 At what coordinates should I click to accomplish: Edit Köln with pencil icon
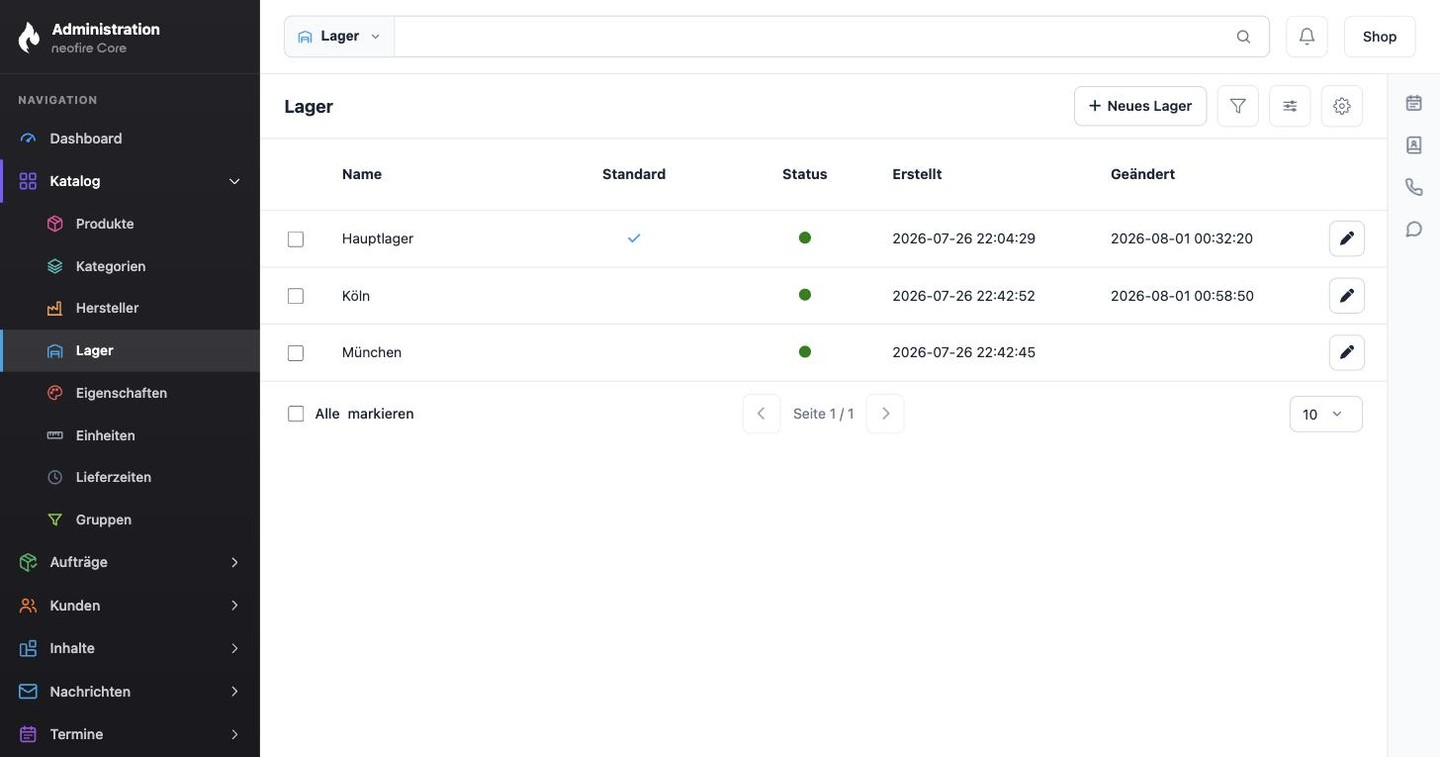pos(1347,296)
